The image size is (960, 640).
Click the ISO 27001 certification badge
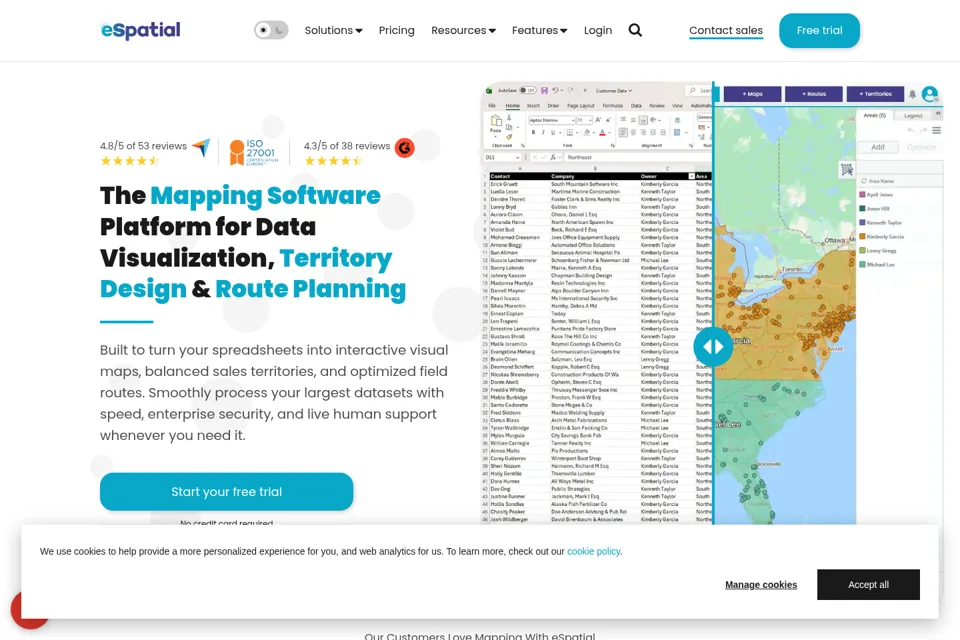pyautogui.click(x=253, y=152)
